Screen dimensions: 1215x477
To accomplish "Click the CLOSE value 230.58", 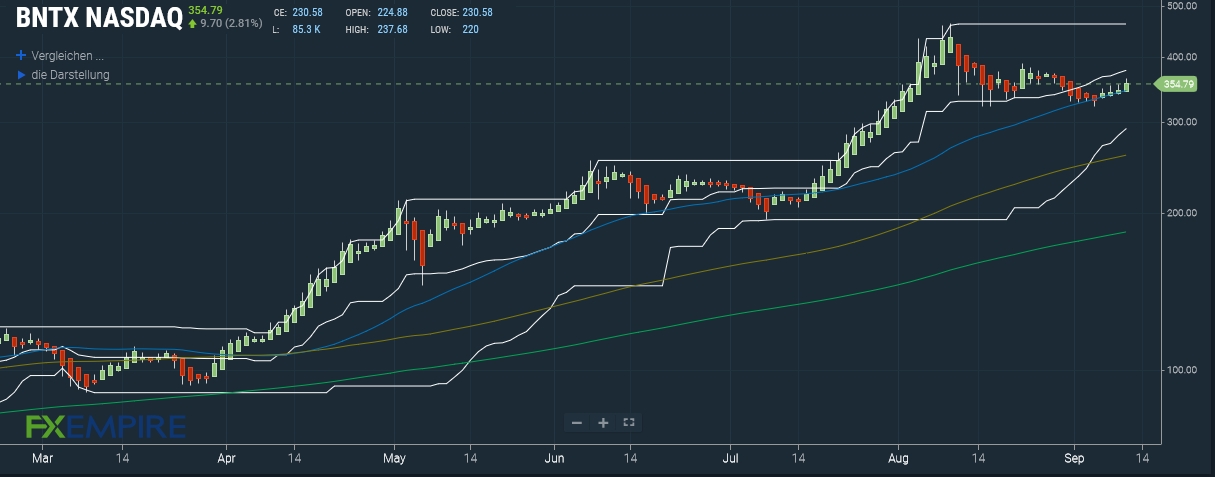I will 477,13.
